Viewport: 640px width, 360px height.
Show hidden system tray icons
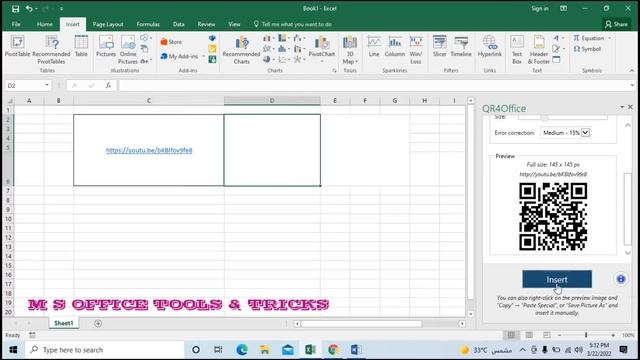(x=522, y=350)
